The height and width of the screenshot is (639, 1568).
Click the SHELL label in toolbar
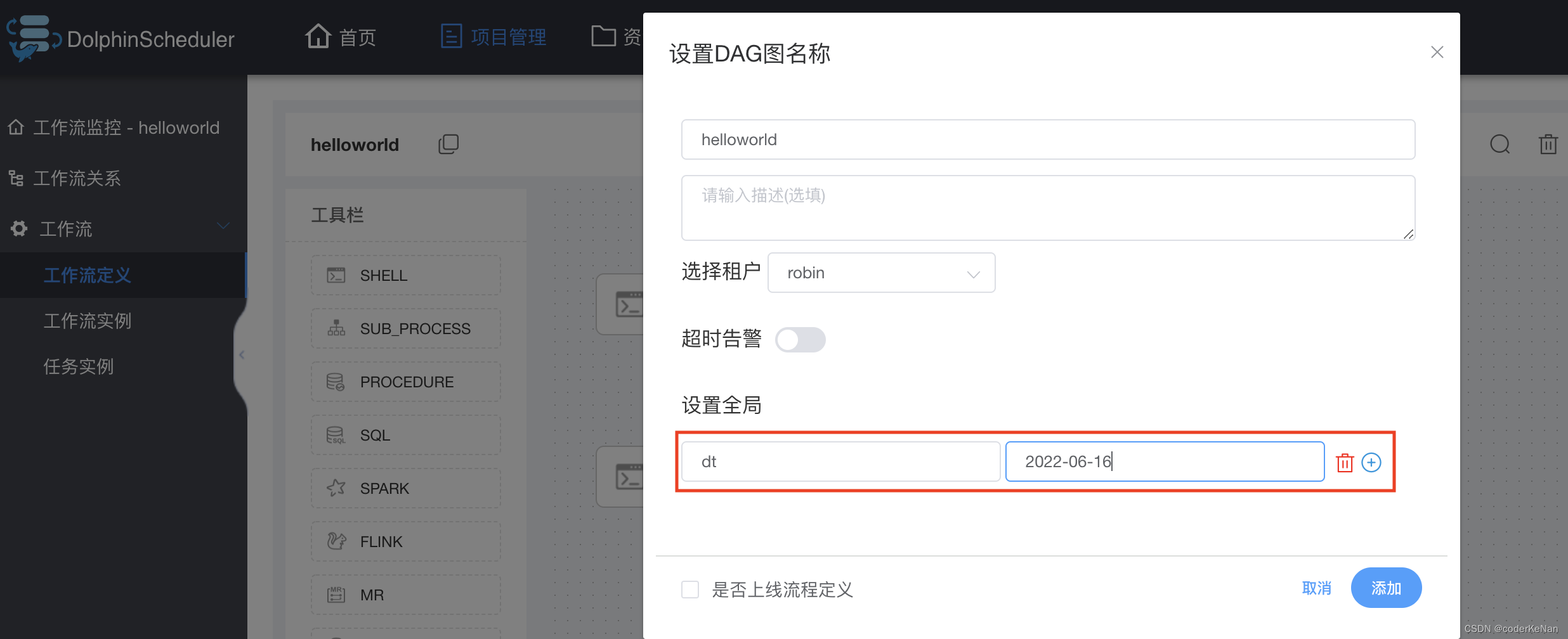click(384, 276)
